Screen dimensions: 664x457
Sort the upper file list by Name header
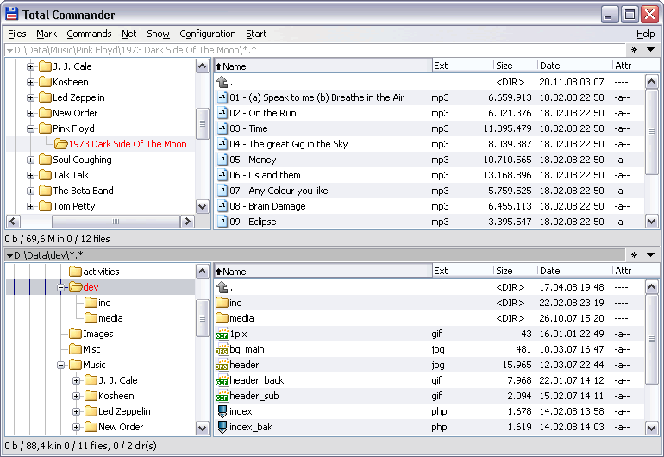(x=323, y=66)
